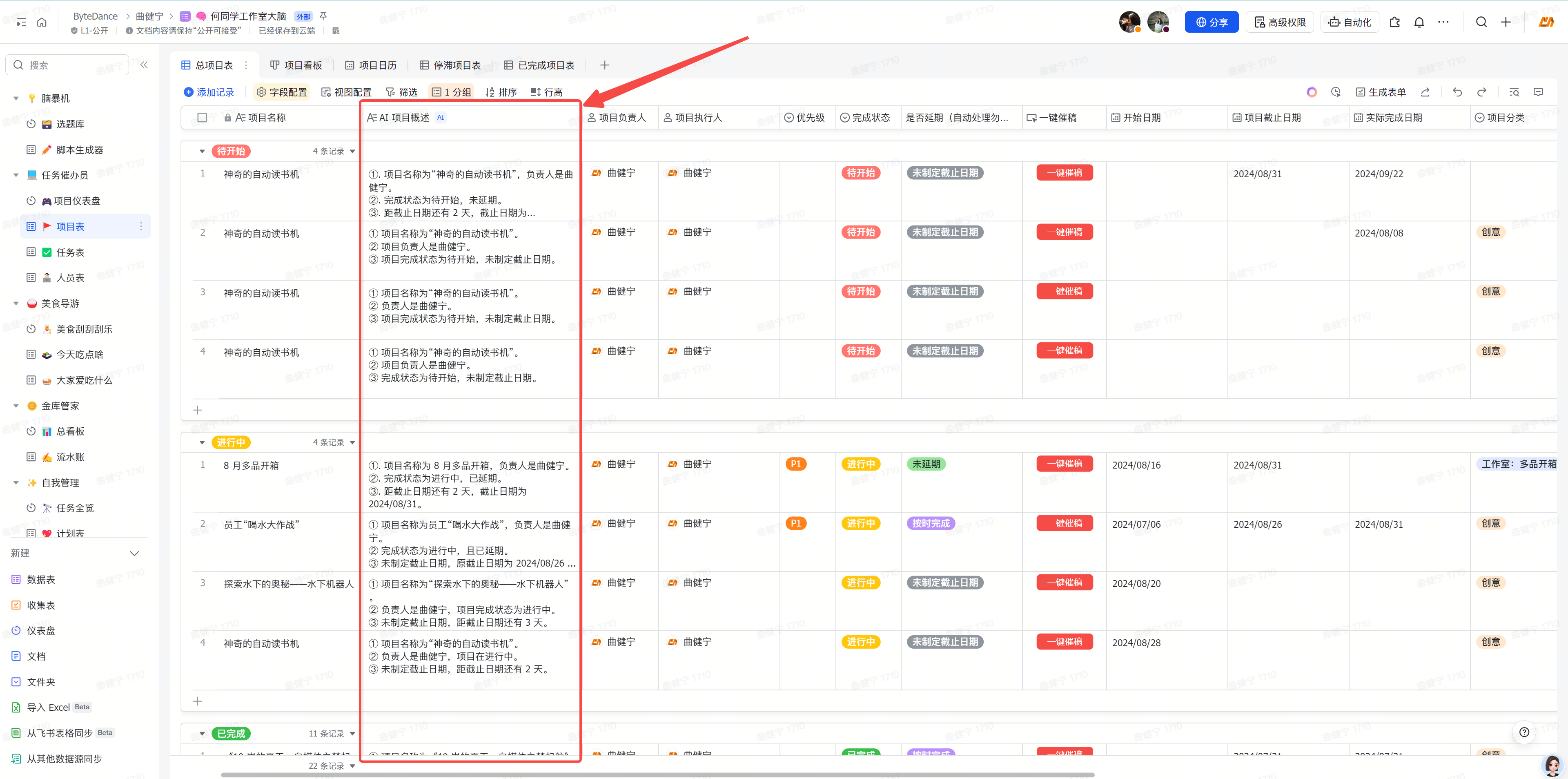This screenshot has width=1568, height=779.
Task: Click the search magnifier in top bar
Action: 1481,22
